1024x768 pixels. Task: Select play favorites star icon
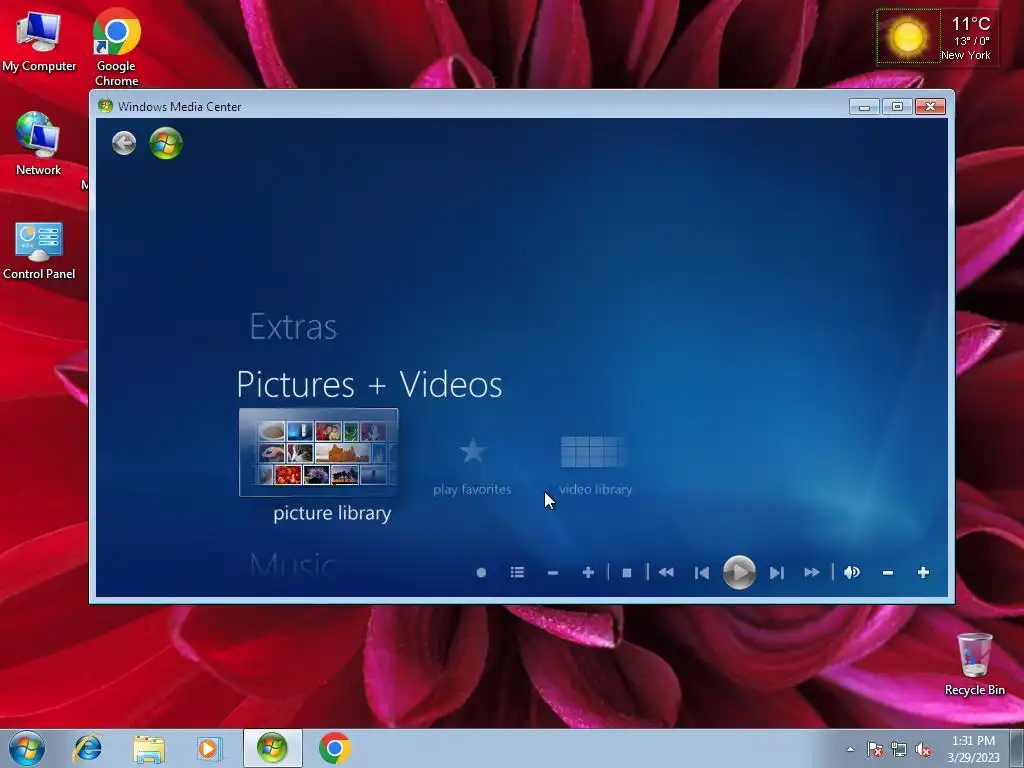(472, 451)
